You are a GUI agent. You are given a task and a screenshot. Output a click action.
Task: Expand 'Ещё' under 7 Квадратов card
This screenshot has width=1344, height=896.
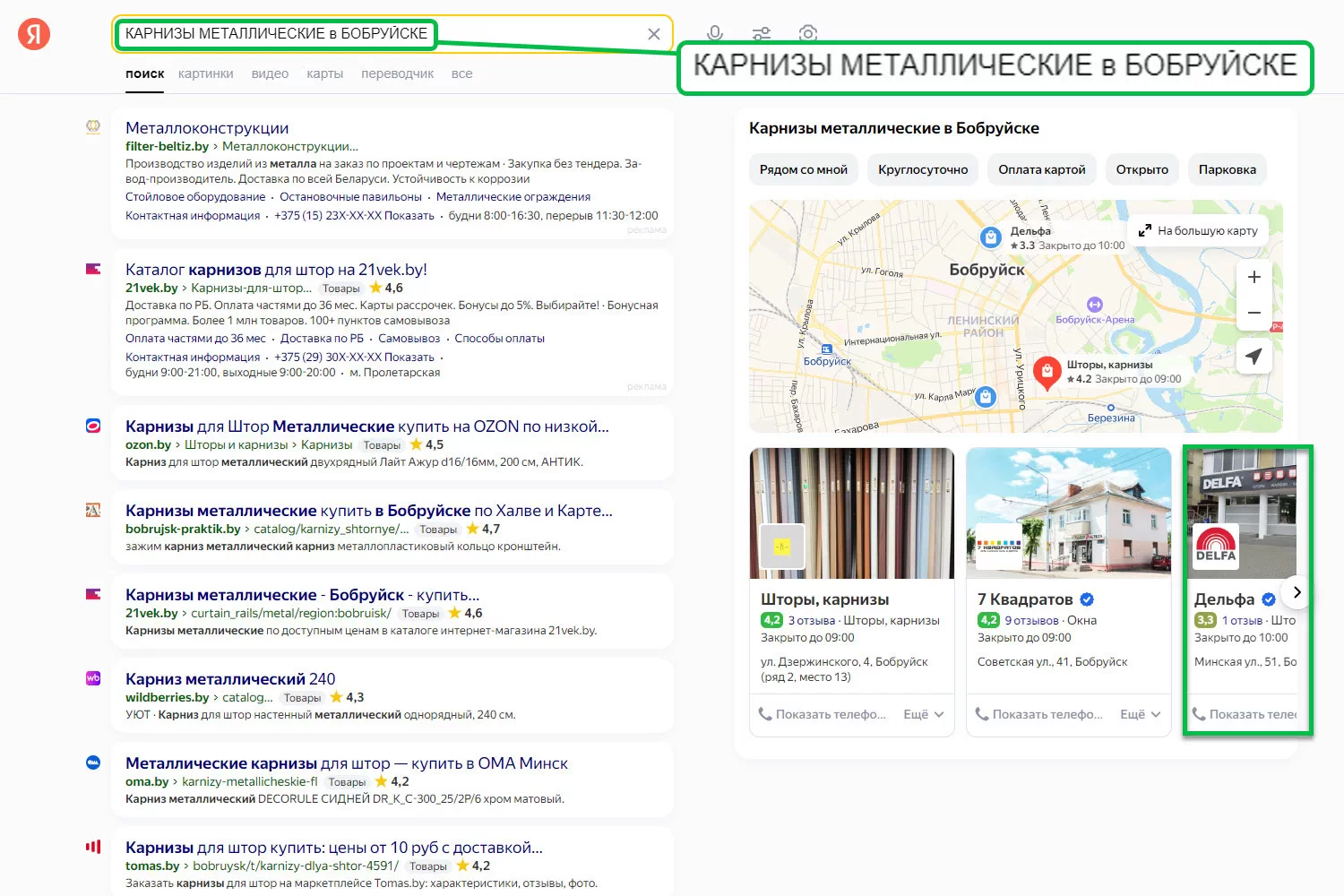(x=1141, y=714)
